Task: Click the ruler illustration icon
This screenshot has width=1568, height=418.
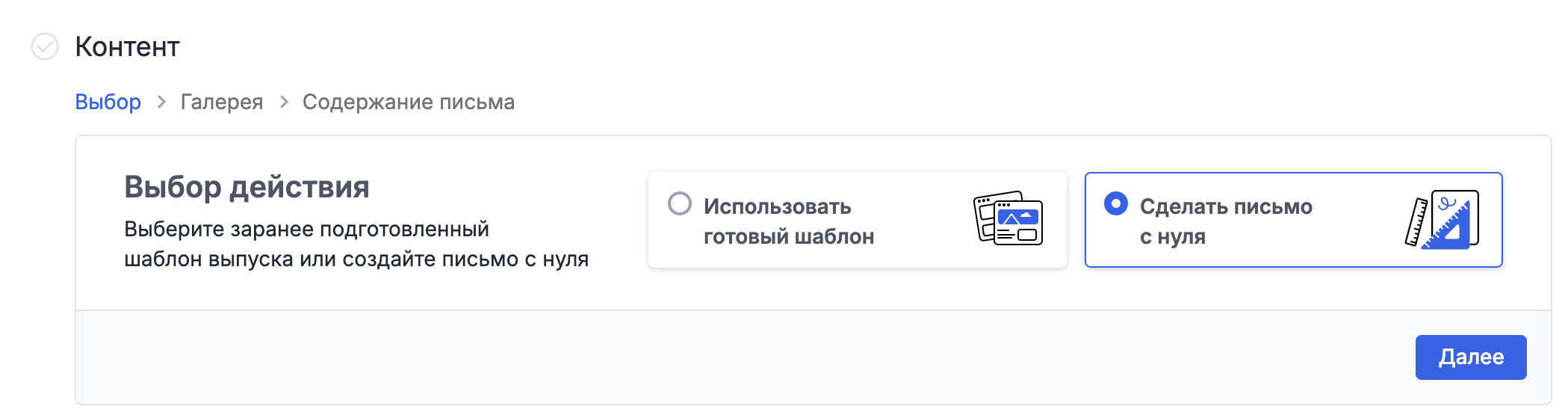Action: pos(1416,222)
